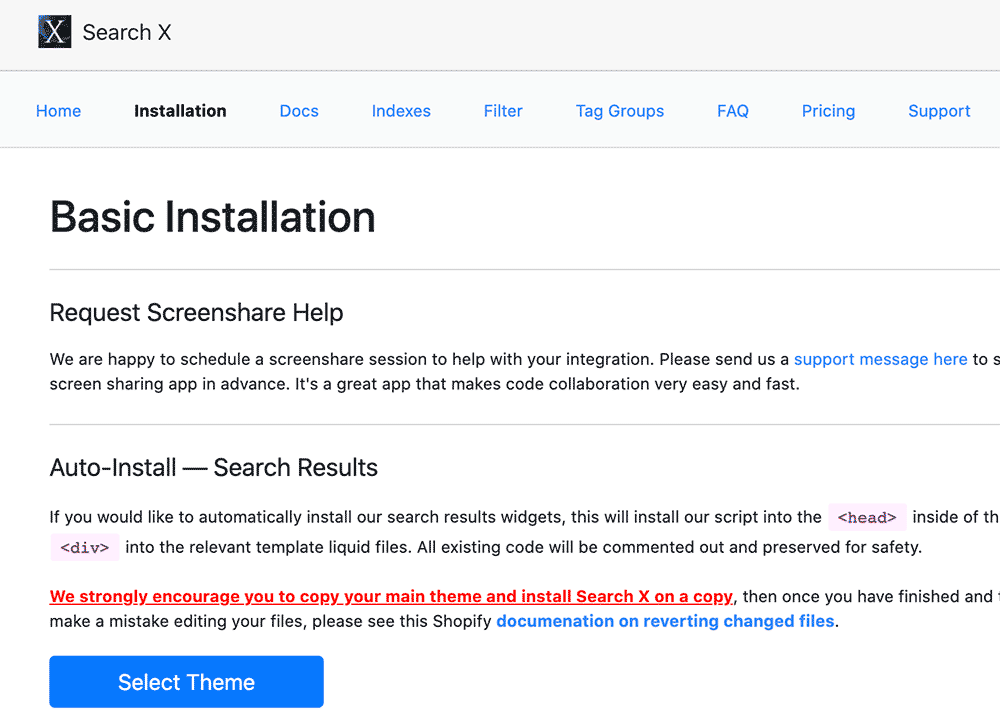Open the Home nav link
The height and width of the screenshot is (727, 1000).
click(59, 111)
